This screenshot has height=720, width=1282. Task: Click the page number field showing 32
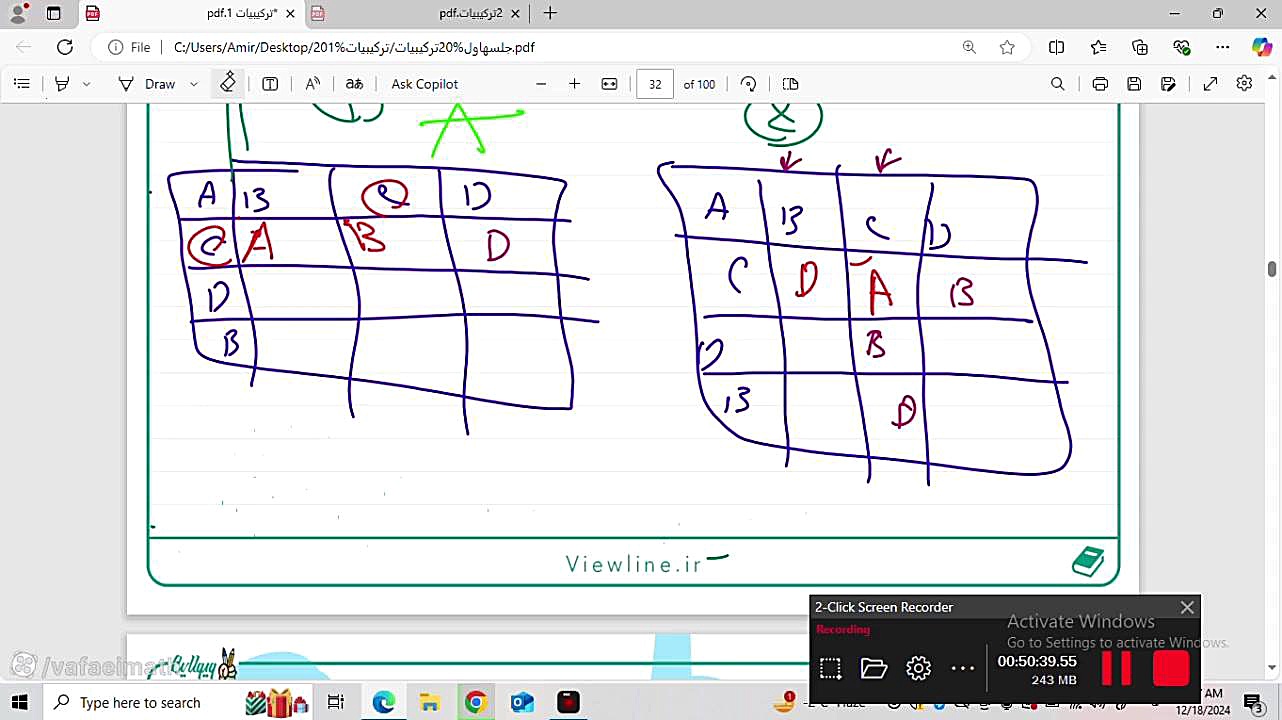655,84
